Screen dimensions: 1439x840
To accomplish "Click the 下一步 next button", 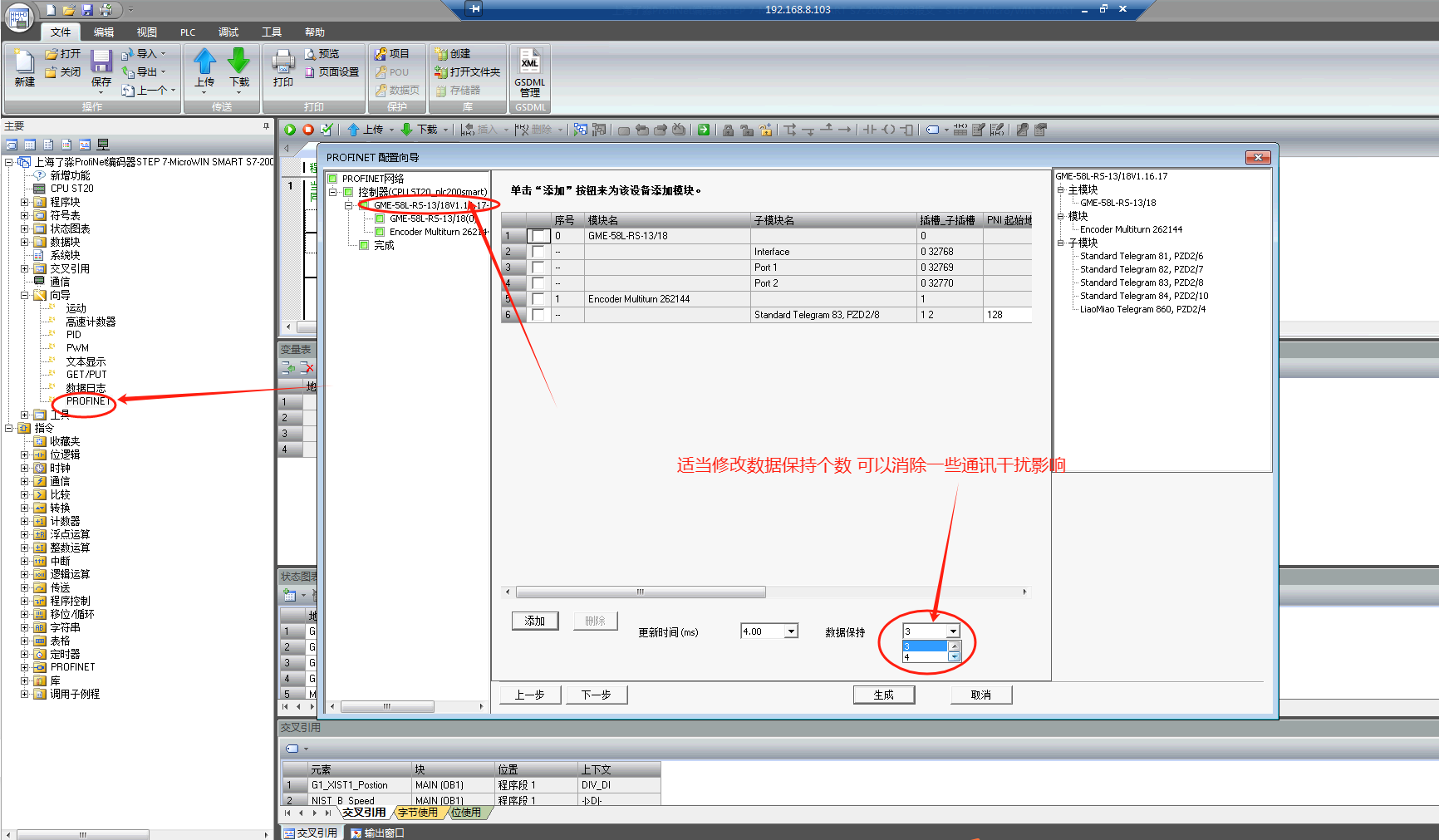I will coord(597,695).
